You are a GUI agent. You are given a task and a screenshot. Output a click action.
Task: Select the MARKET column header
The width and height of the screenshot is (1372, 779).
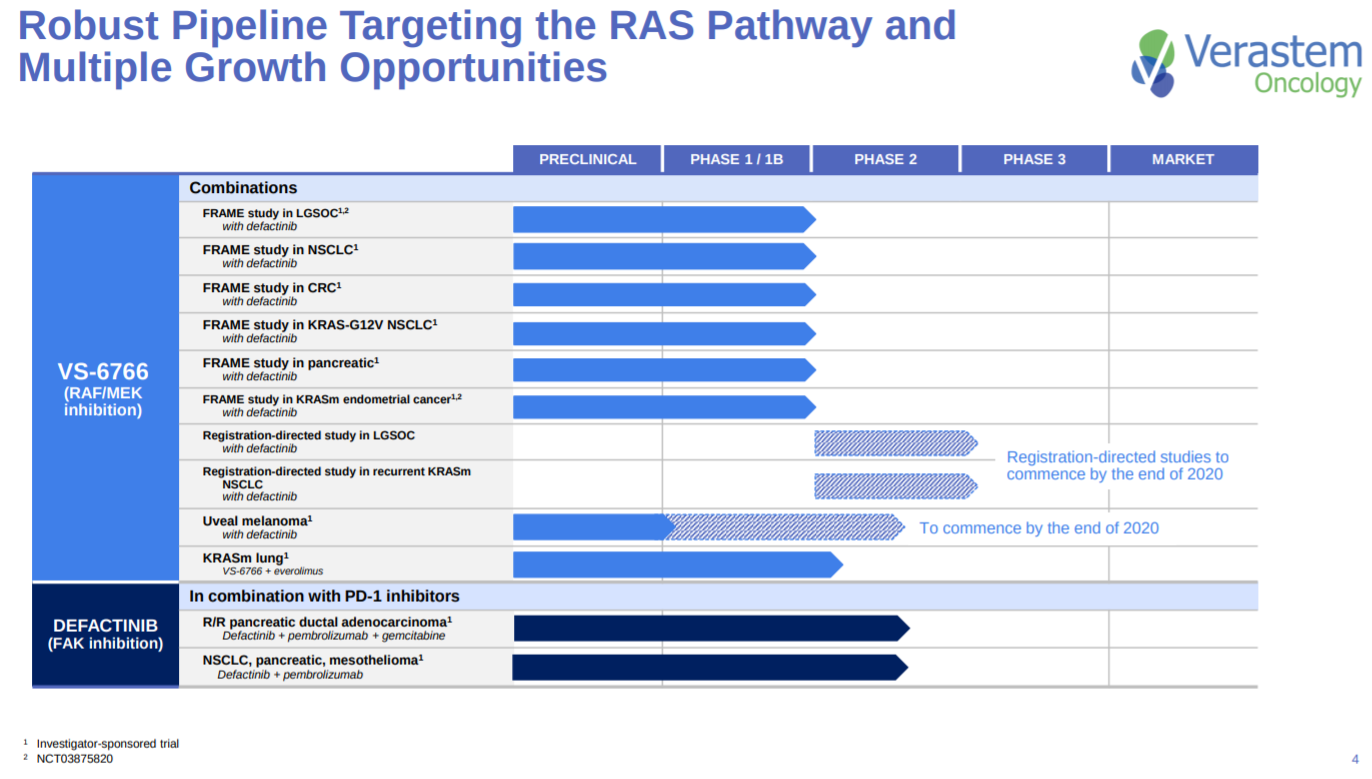(x=1183, y=159)
